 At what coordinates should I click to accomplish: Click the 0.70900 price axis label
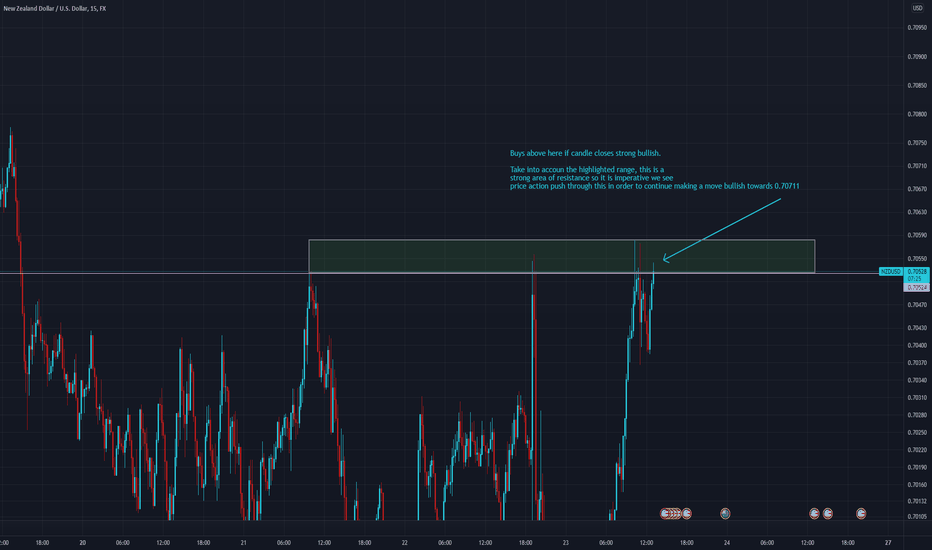917,57
